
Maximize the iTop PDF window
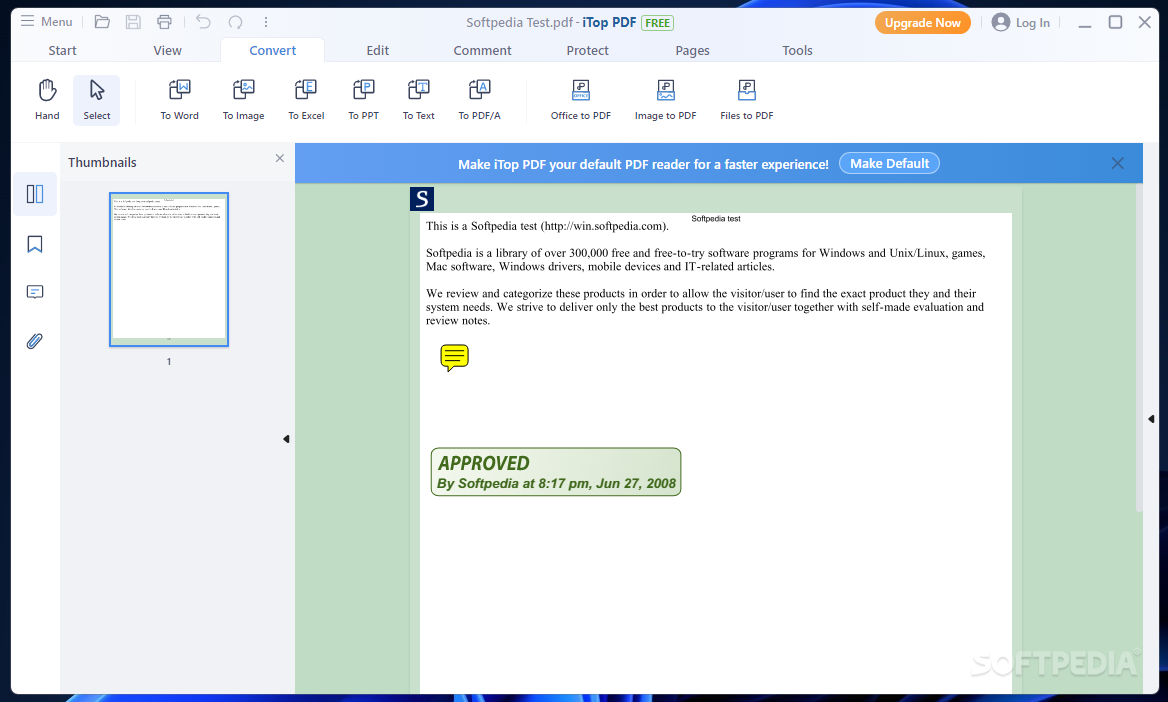(x=1115, y=22)
